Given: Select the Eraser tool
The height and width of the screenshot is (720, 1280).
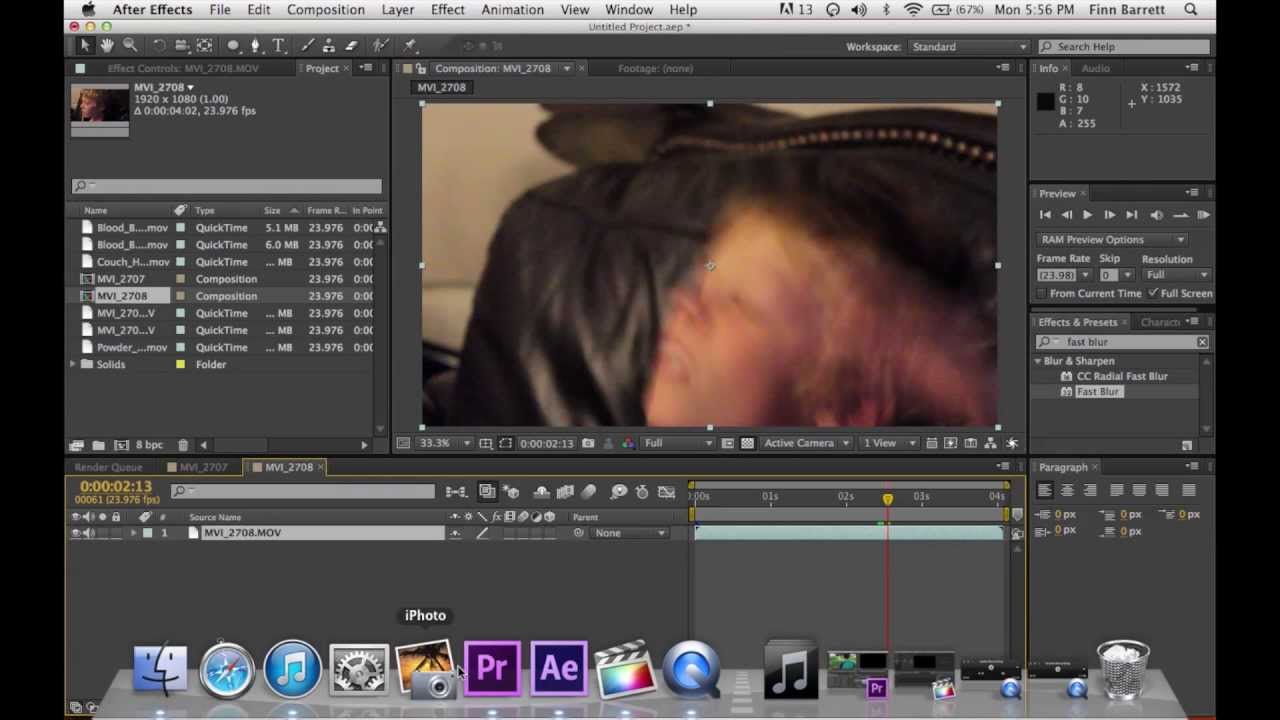Looking at the screenshot, I should tap(351, 46).
